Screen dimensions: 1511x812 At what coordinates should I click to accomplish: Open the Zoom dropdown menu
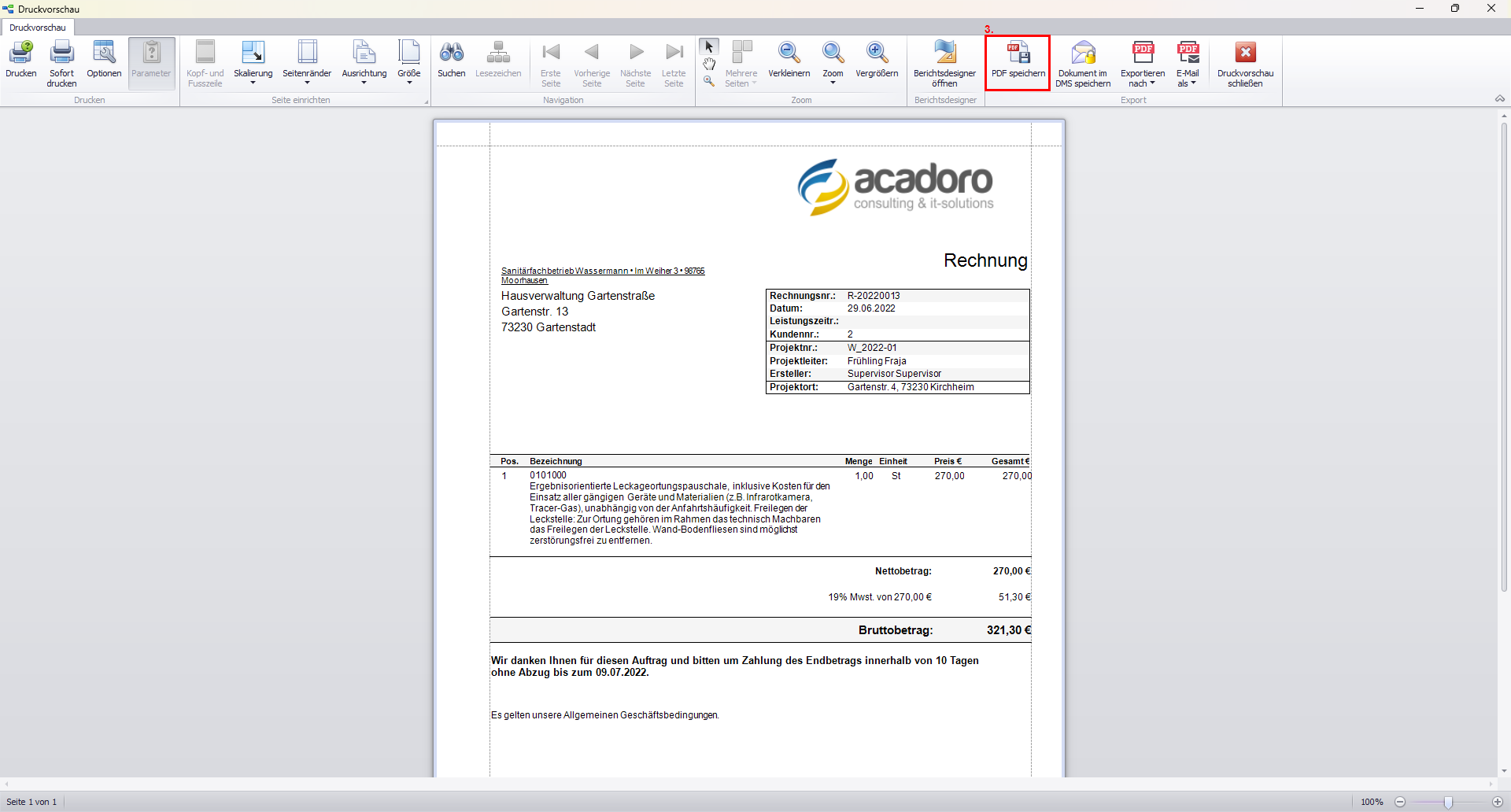click(833, 83)
